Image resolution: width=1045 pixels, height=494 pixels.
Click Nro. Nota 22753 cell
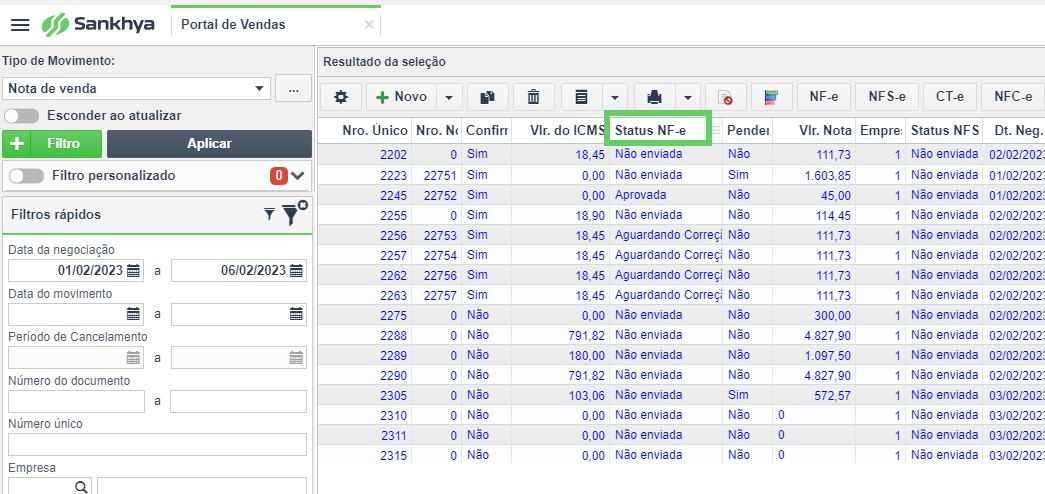440,235
